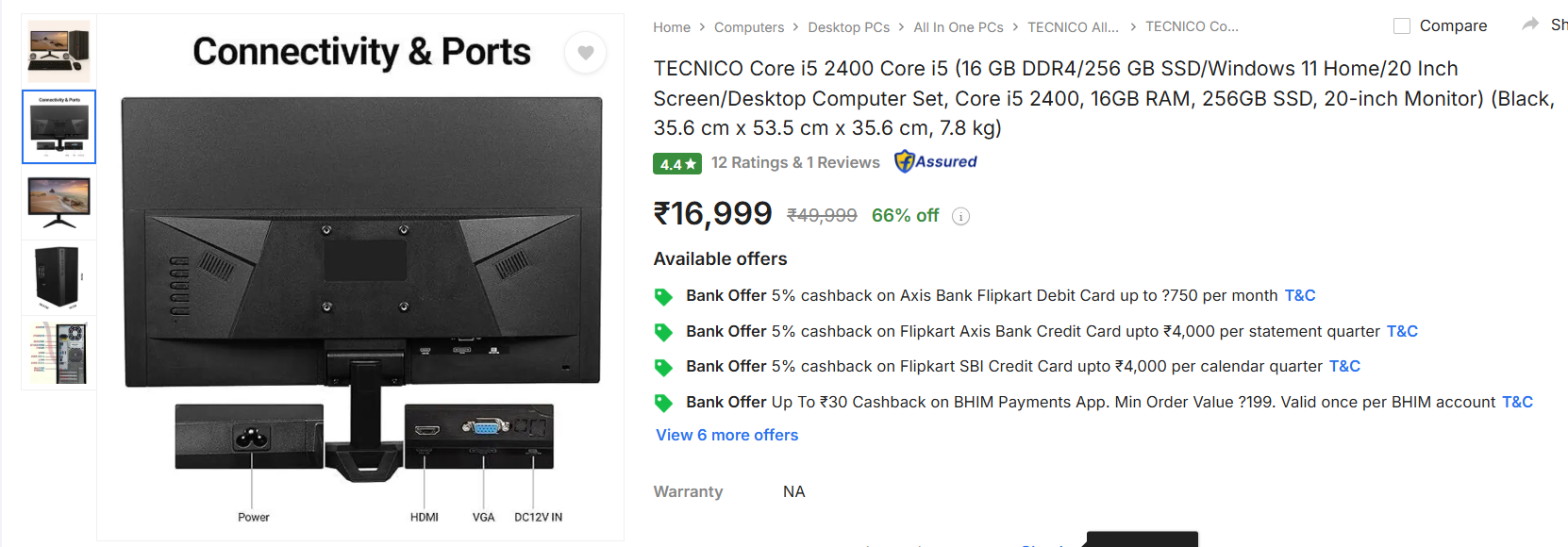Screen dimensions: 1568x547
Task: Click the SBI offer green tag icon
Action: 664,368
